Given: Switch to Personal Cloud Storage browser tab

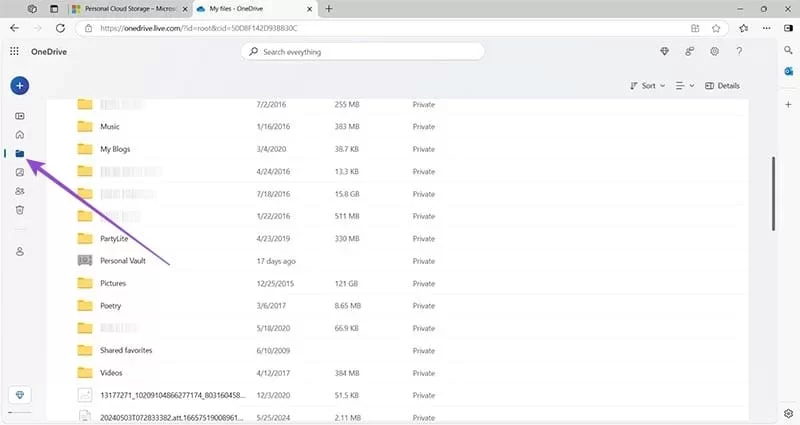Looking at the screenshot, I should pyautogui.click(x=126, y=8).
